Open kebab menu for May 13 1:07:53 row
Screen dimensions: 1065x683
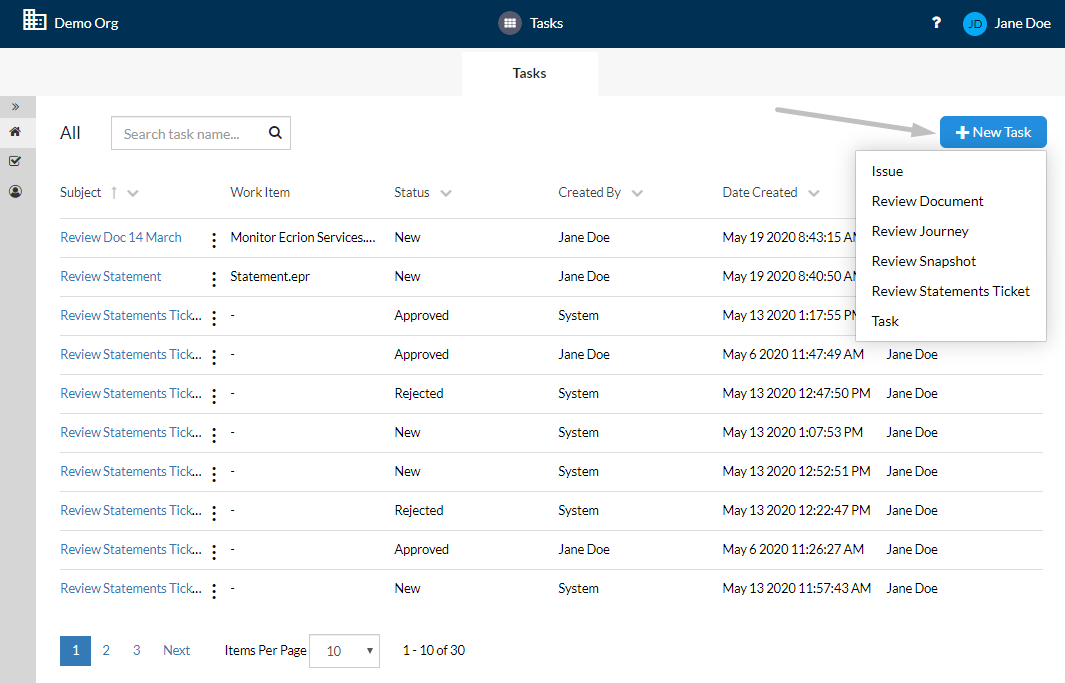point(214,435)
